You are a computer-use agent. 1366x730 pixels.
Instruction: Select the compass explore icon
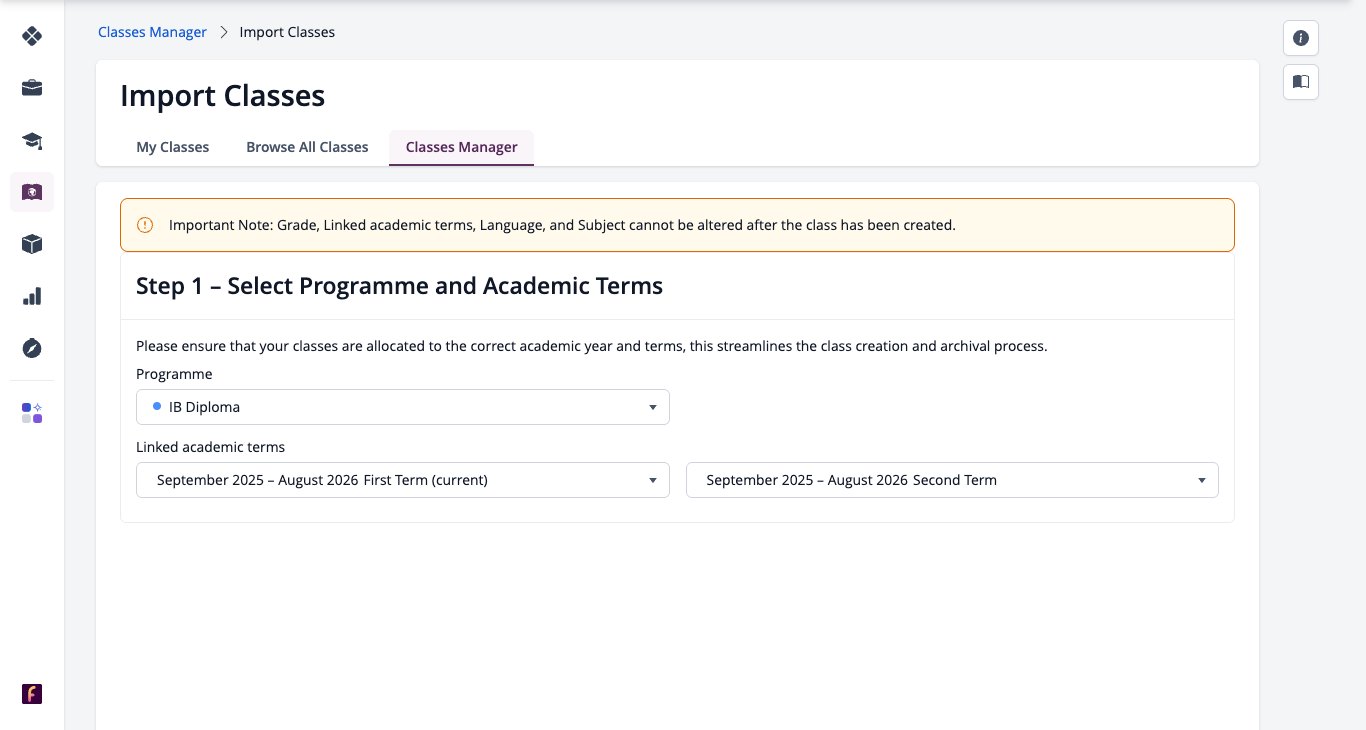point(32,348)
